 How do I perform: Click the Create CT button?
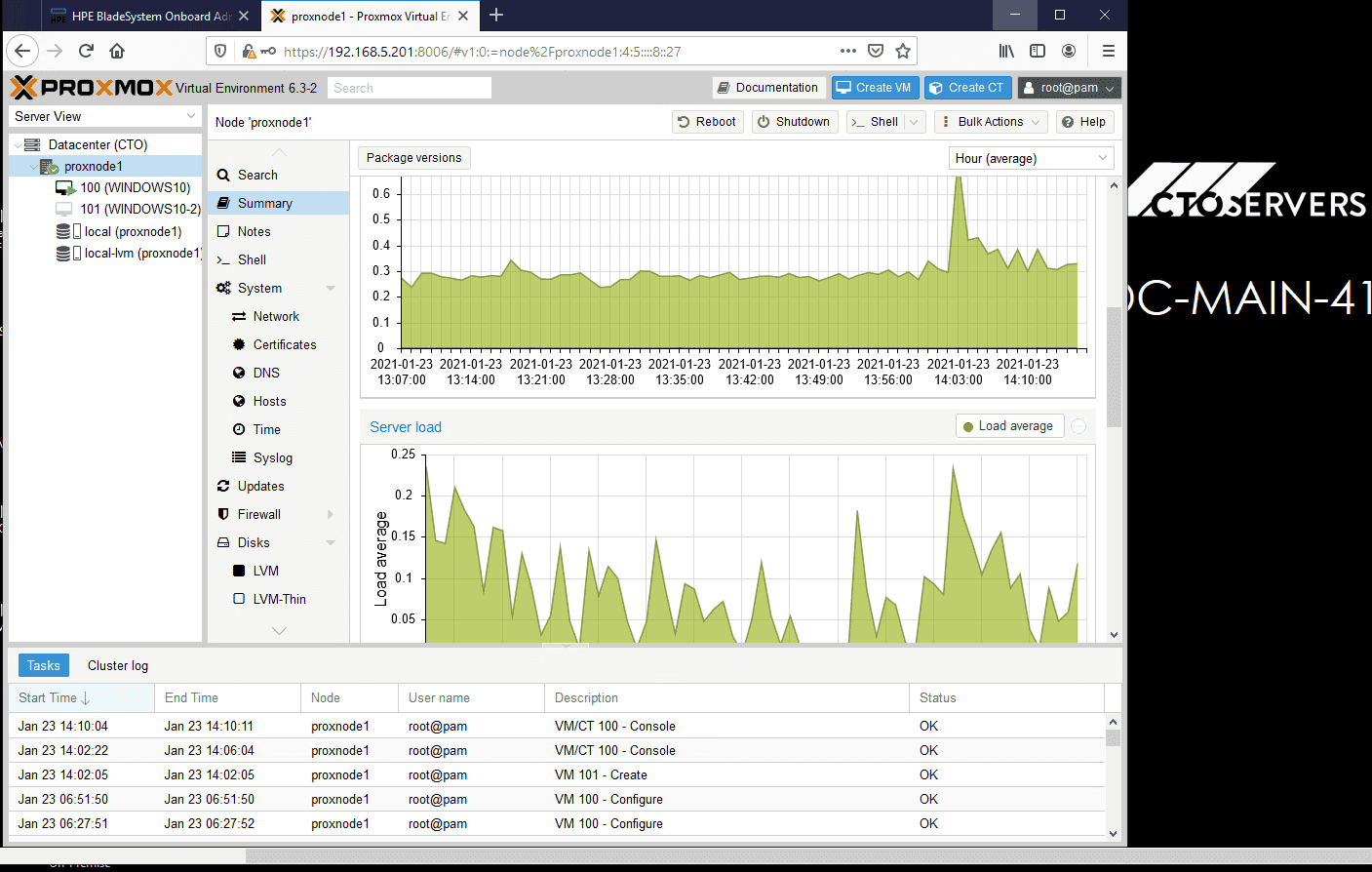tap(967, 88)
